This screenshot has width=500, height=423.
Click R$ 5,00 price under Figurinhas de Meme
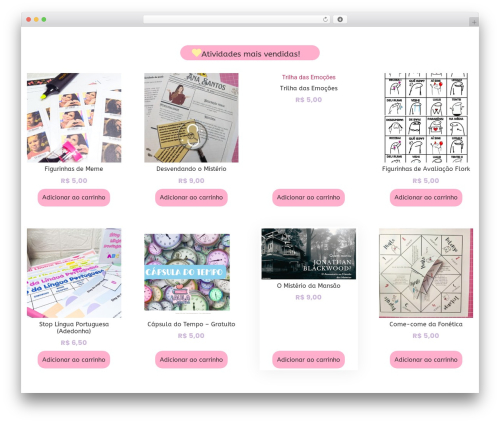click(x=74, y=181)
